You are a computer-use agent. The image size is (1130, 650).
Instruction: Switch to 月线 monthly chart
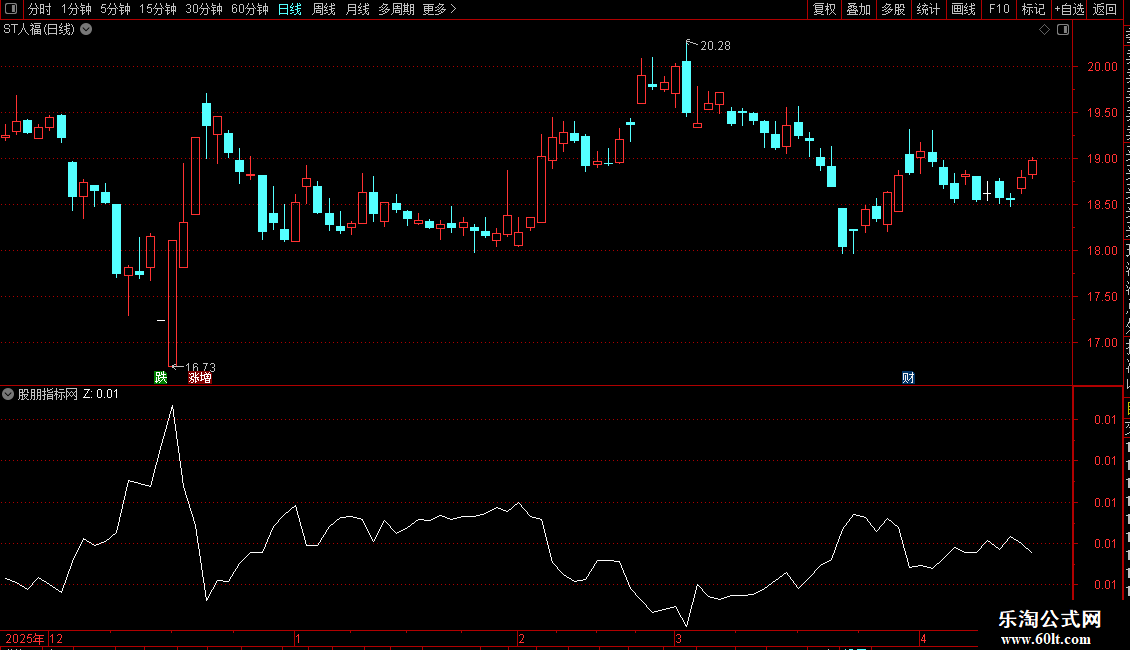357,9
